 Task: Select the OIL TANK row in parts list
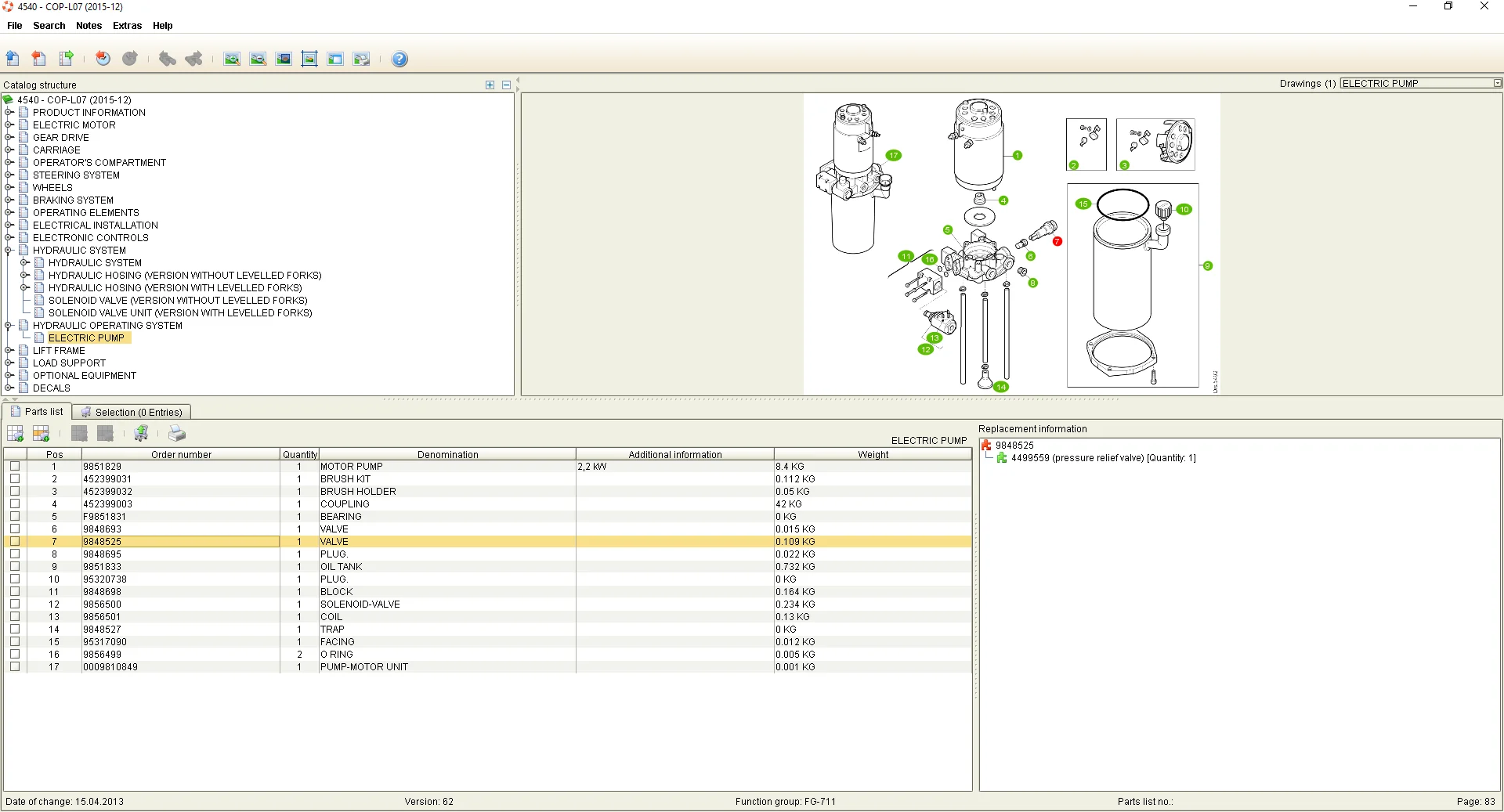[x=341, y=566]
